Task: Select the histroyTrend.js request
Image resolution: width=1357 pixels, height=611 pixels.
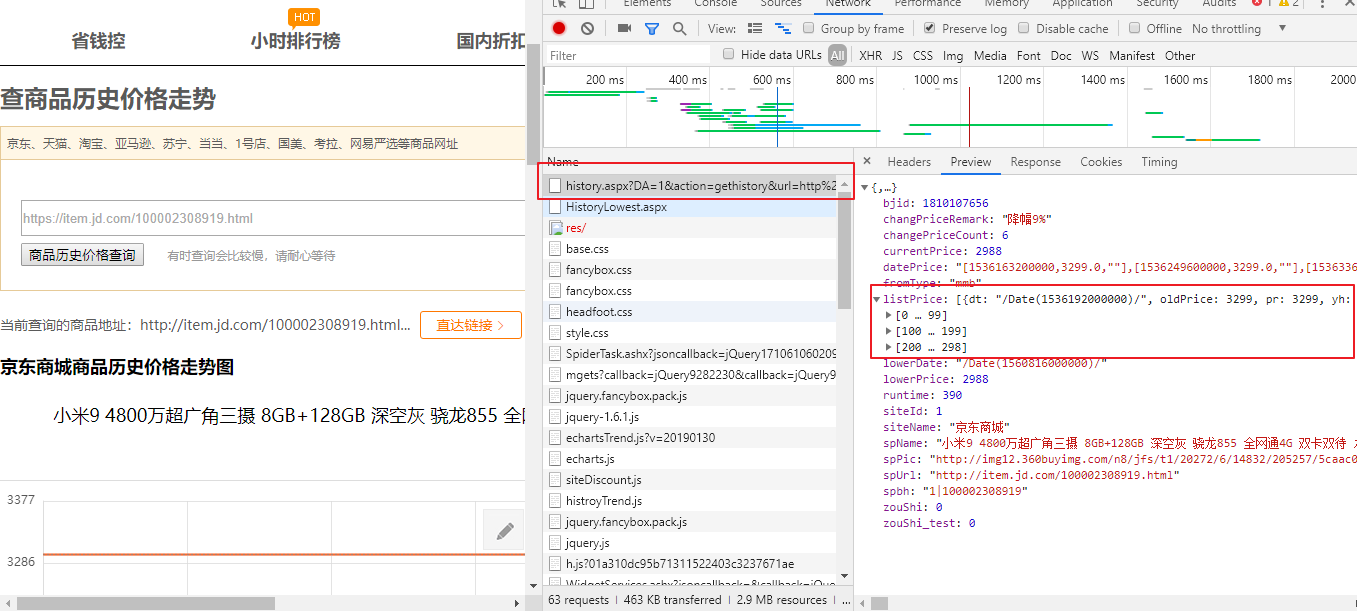Action: click(690, 501)
